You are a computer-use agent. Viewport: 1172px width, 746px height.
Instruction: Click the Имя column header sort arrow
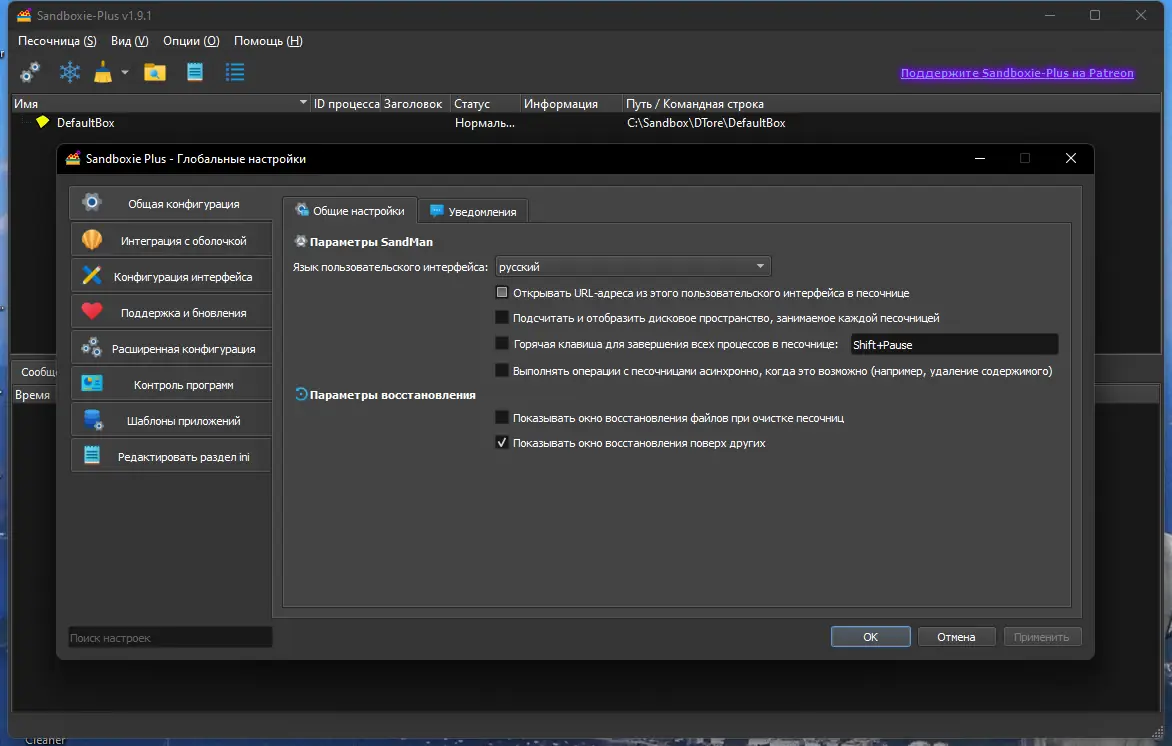point(303,102)
